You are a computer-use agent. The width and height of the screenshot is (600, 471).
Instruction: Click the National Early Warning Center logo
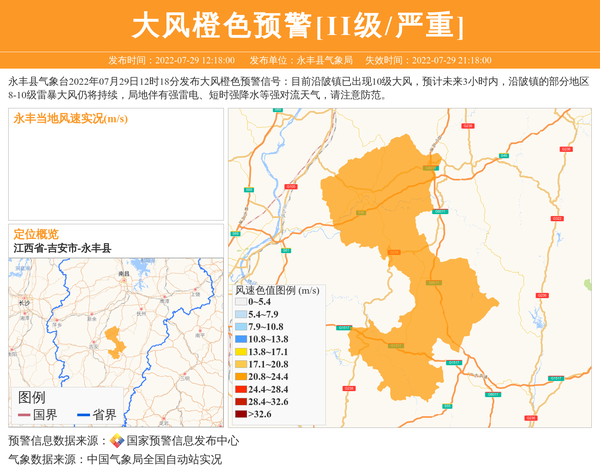[x=117, y=441]
